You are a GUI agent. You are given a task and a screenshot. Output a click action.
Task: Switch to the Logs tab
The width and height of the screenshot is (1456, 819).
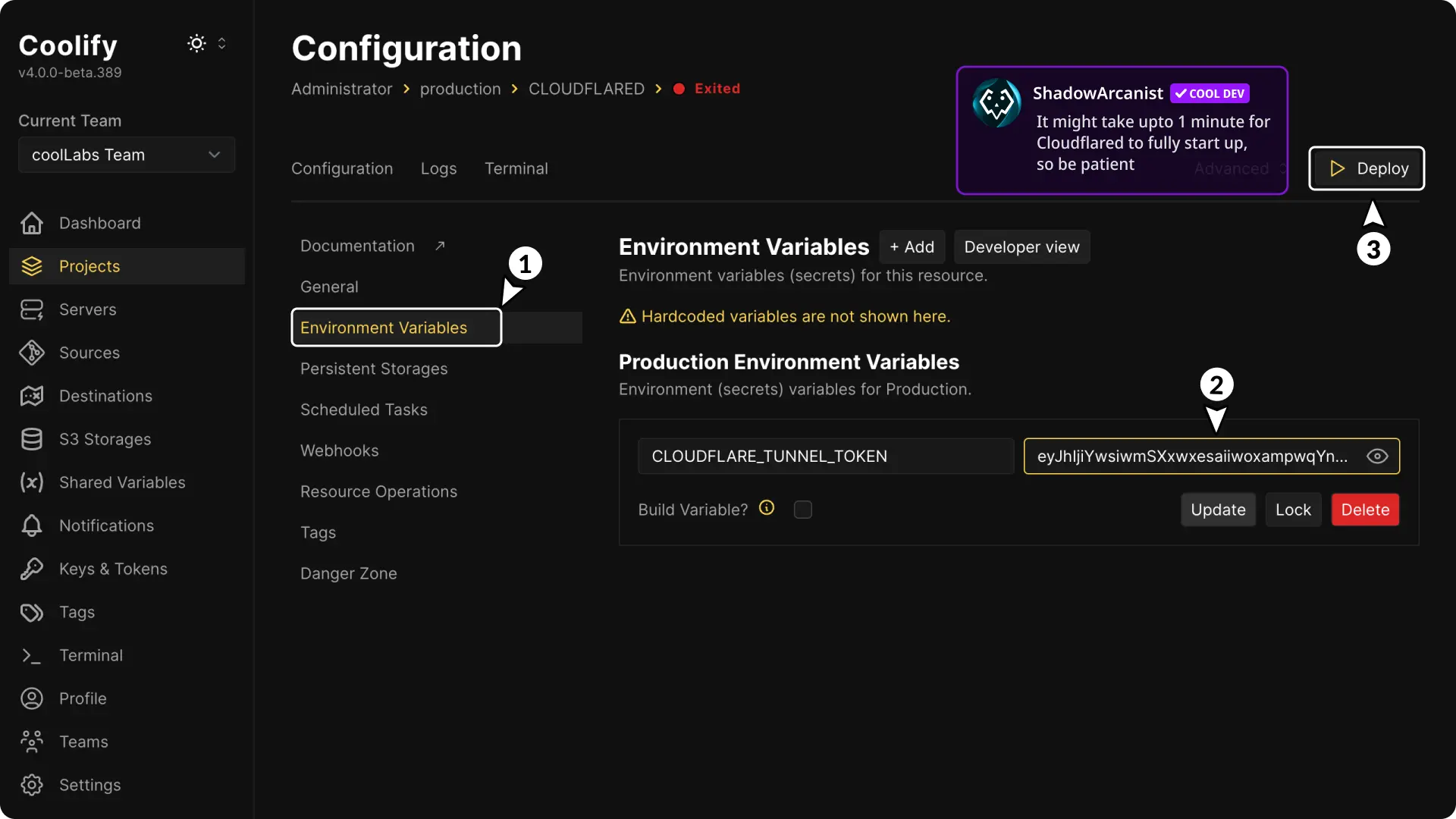click(x=438, y=168)
